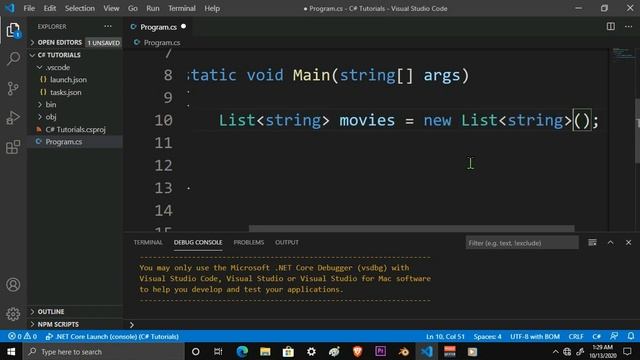The width and height of the screenshot is (640, 360).
Task: Click the unsaved dot on Program.cs tab
Action: click(x=184, y=27)
